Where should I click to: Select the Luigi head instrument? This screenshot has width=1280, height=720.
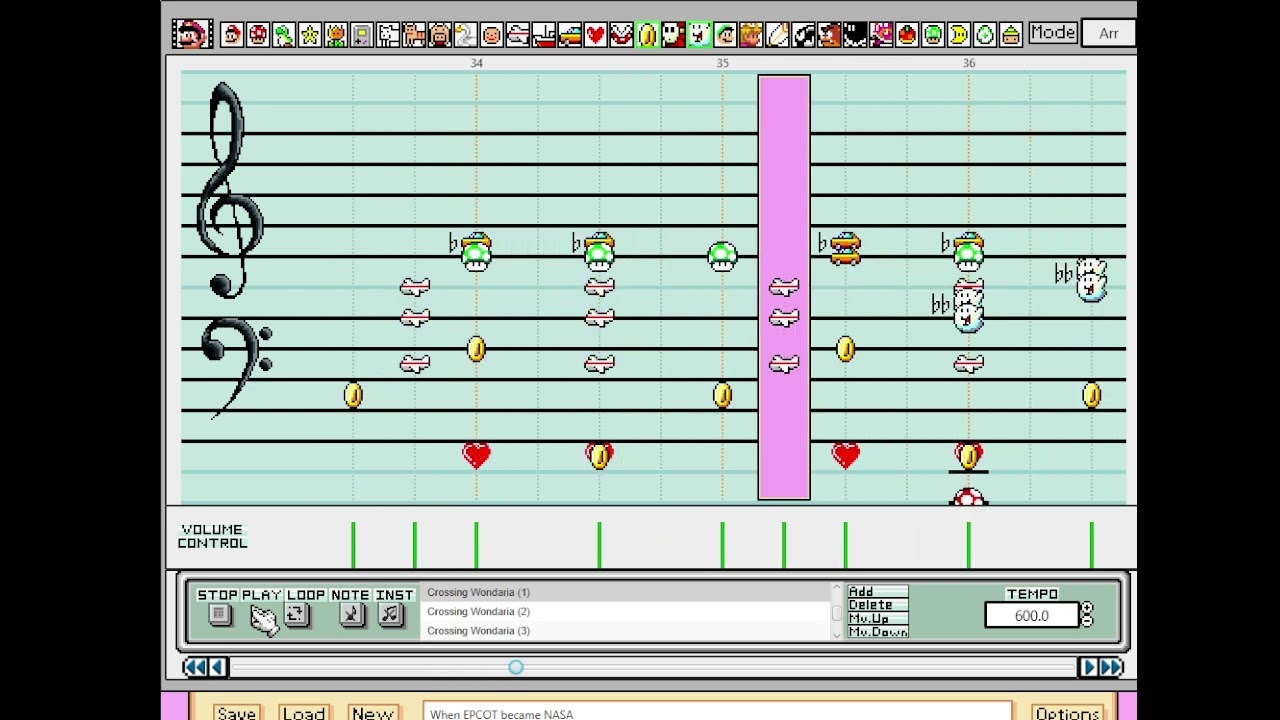point(726,35)
